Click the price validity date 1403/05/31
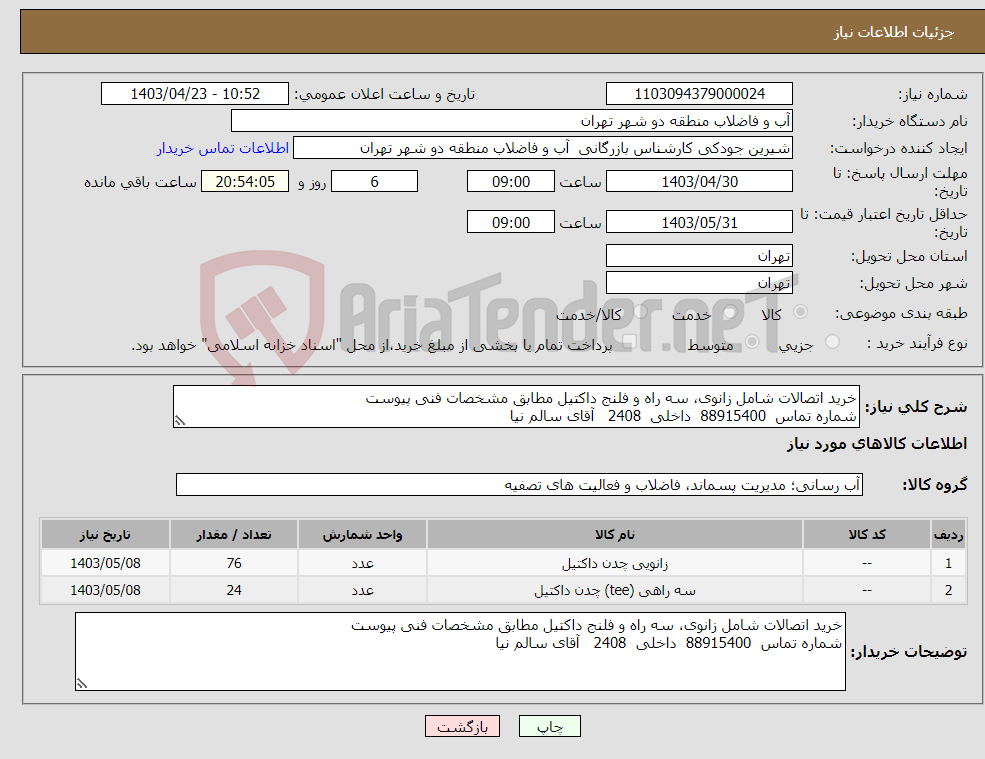Viewport: 985px width, 759px height. (x=699, y=222)
